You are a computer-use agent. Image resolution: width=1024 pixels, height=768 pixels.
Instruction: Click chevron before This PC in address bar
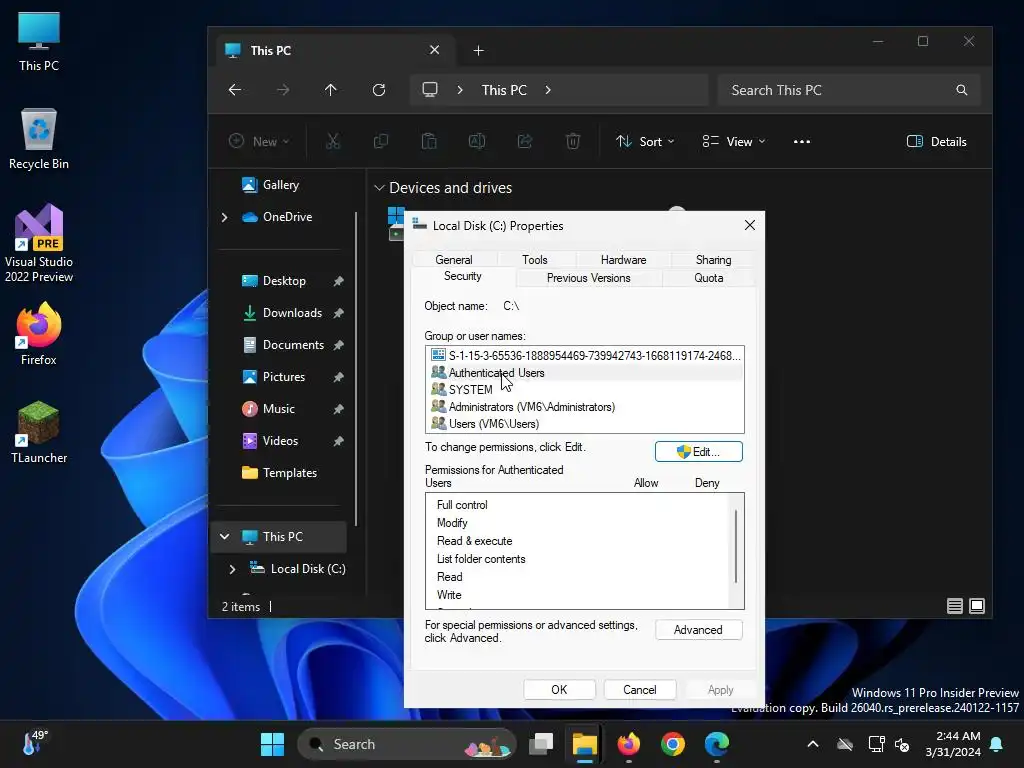click(x=460, y=90)
